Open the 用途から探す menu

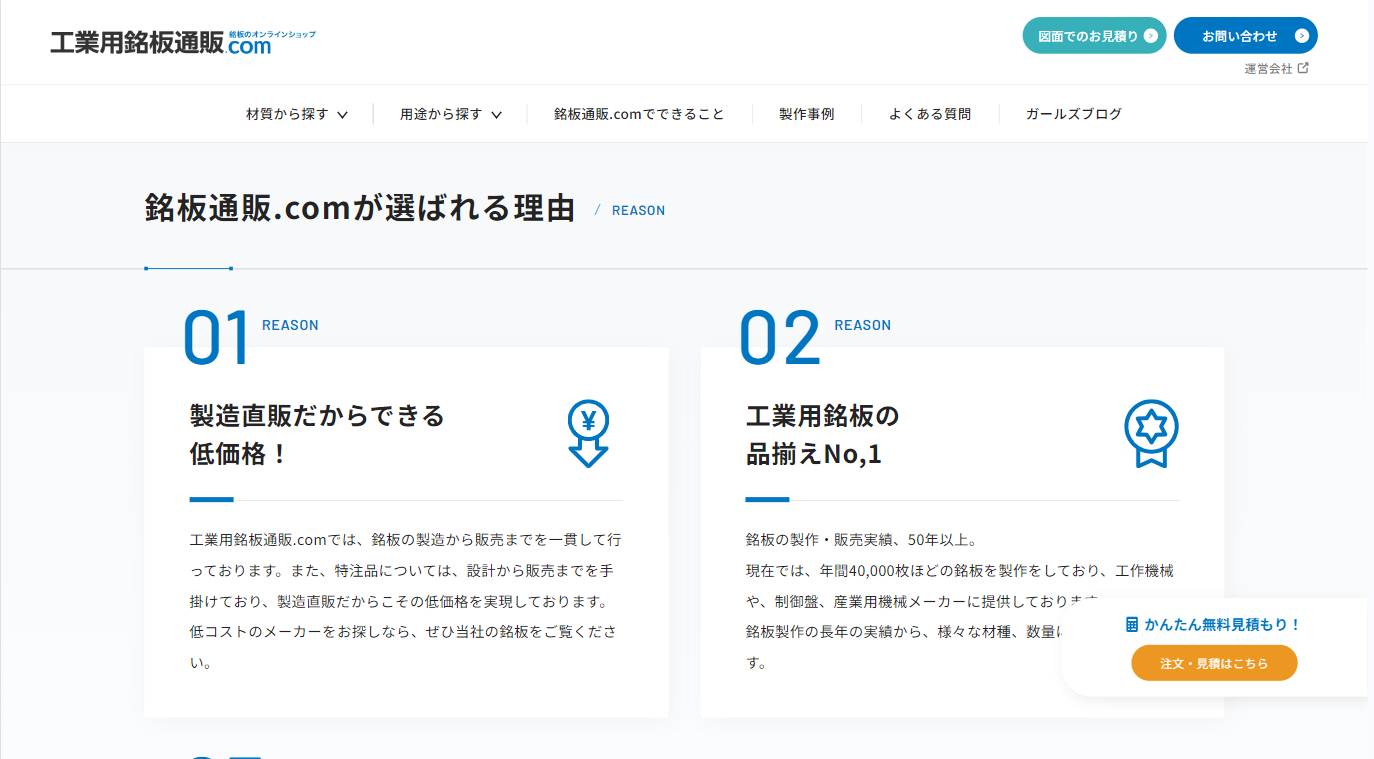(451, 114)
